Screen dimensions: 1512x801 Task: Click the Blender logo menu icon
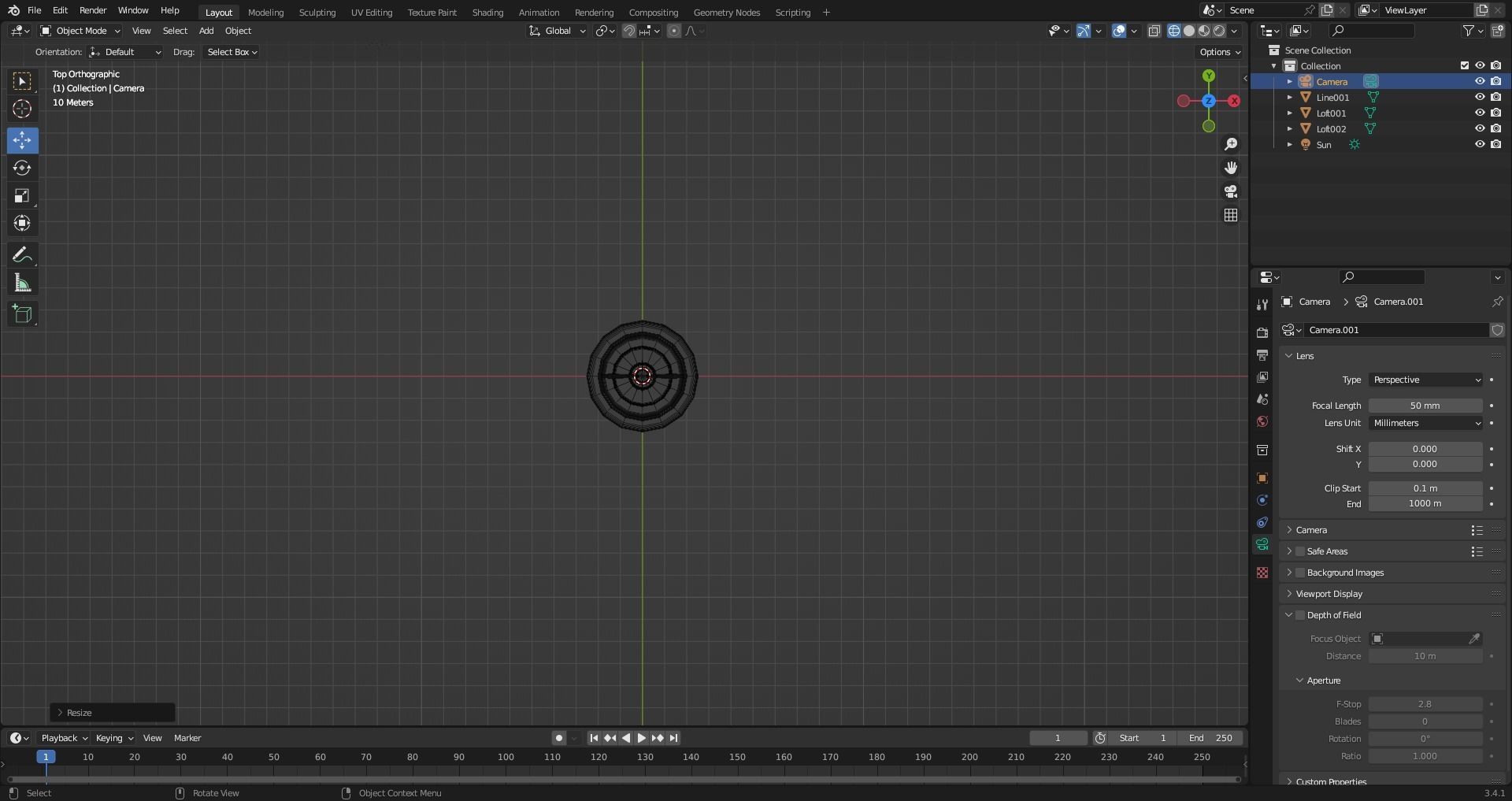13,10
